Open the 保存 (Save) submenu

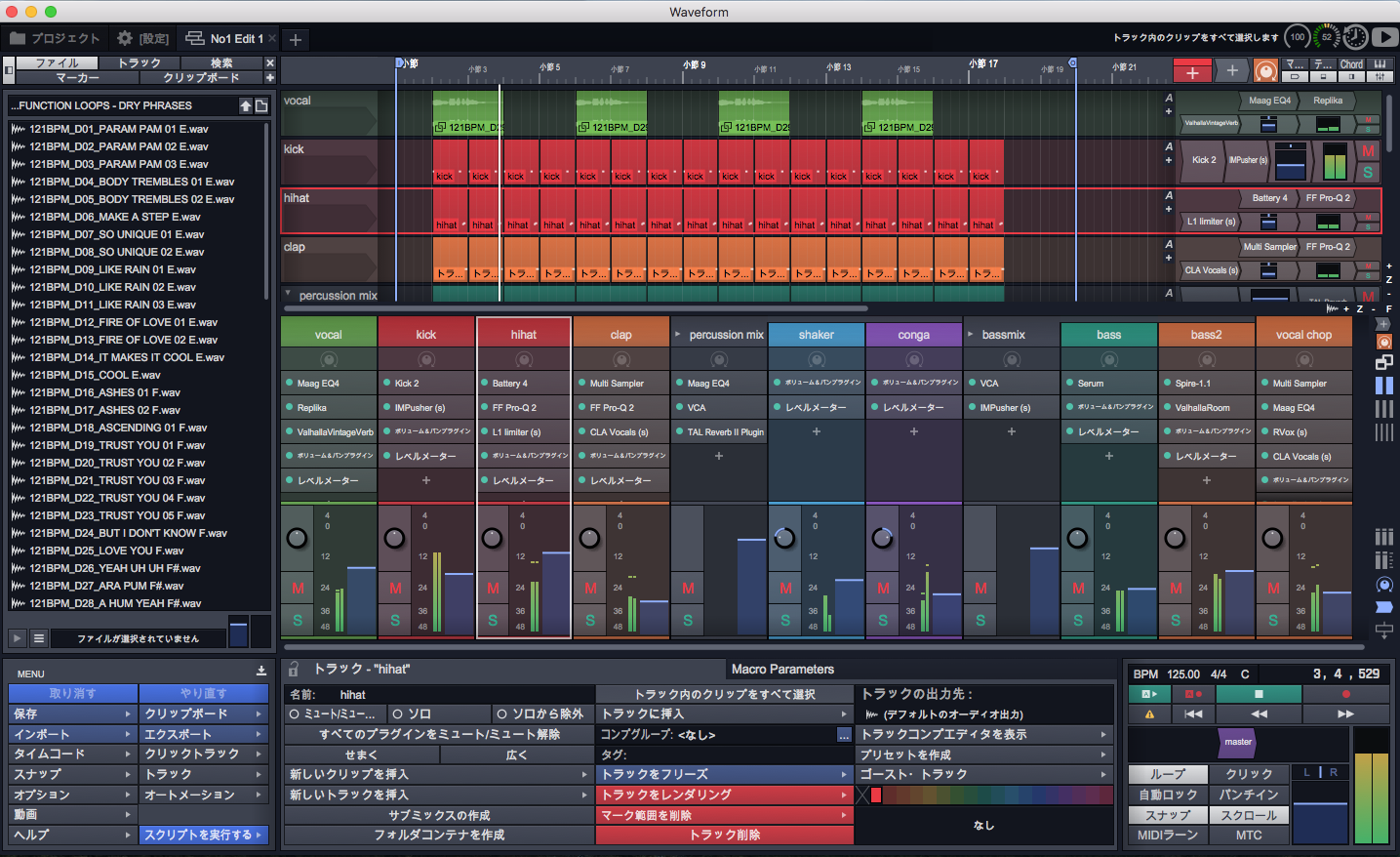pyautogui.click(x=73, y=714)
